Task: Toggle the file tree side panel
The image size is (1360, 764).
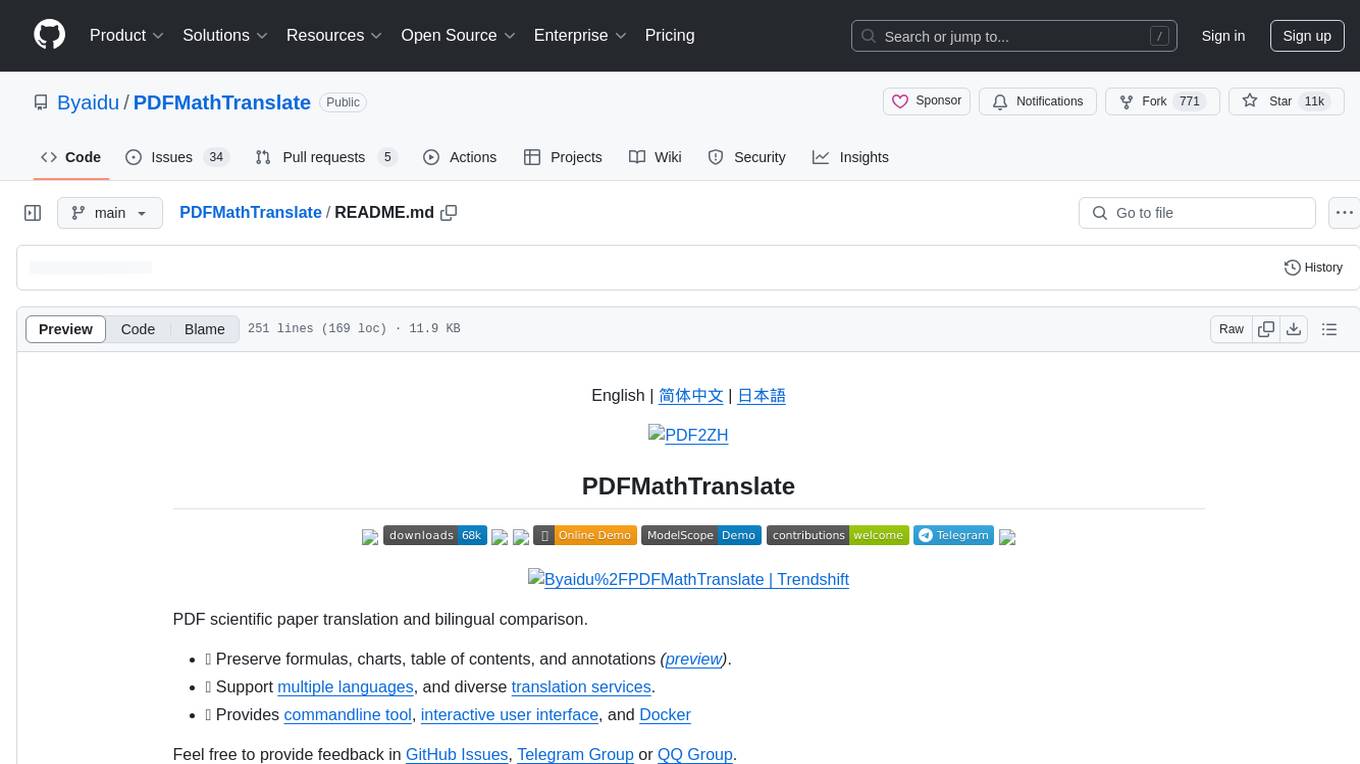Action: tap(33, 213)
